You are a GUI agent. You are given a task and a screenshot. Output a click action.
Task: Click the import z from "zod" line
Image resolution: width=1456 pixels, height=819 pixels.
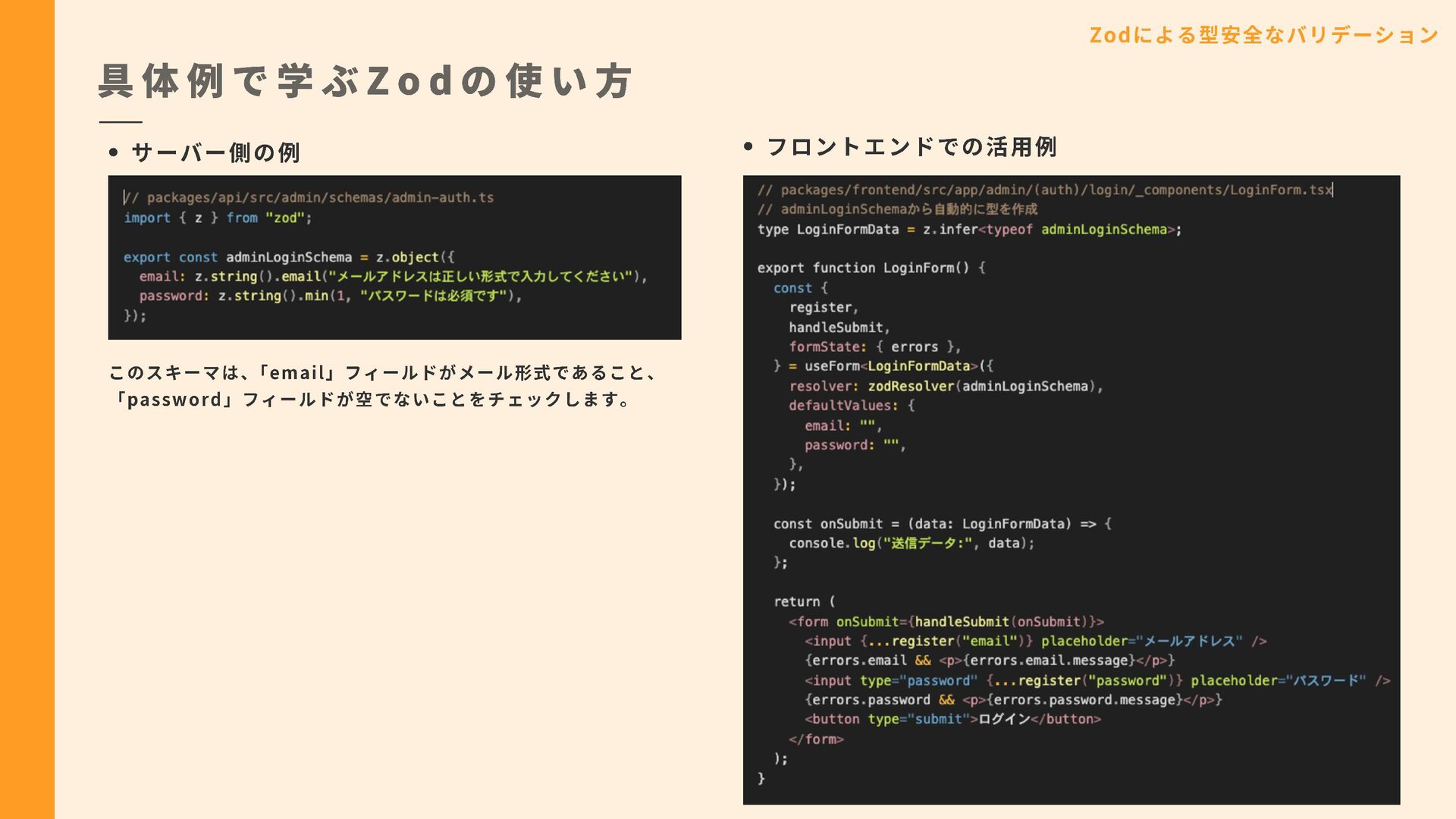tap(218, 218)
